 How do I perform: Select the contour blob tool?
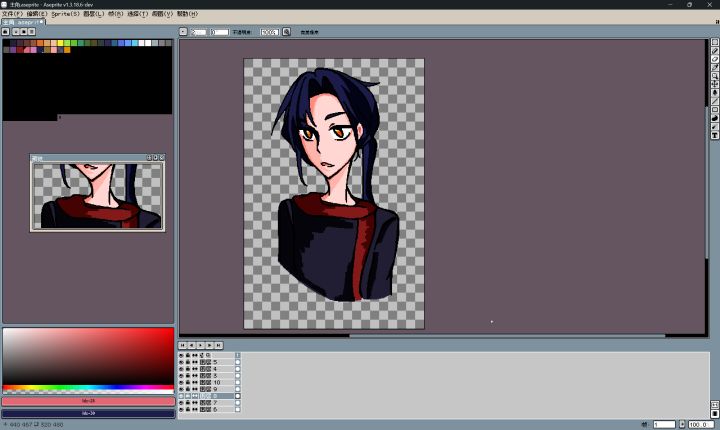[x=715, y=118]
